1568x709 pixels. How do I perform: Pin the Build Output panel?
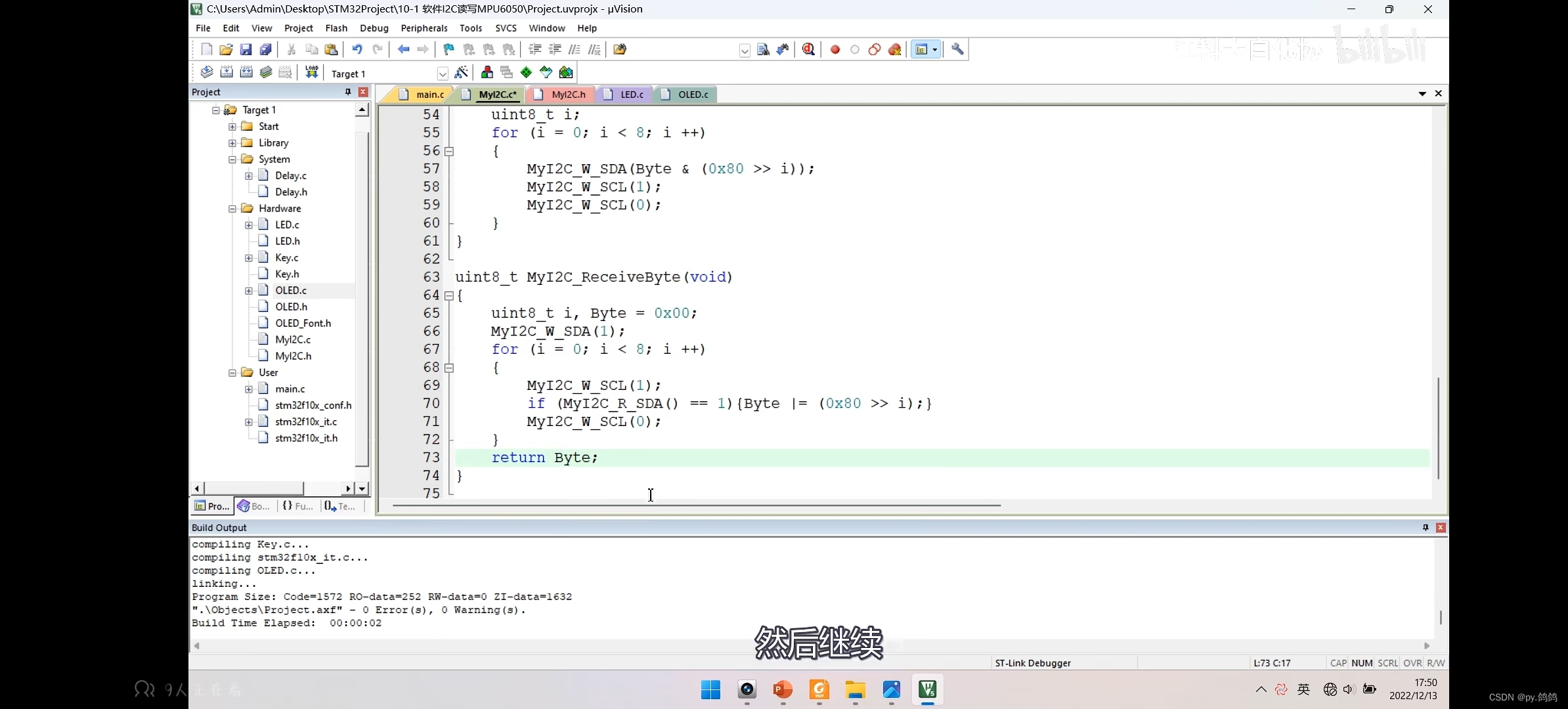pyautogui.click(x=1425, y=528)
